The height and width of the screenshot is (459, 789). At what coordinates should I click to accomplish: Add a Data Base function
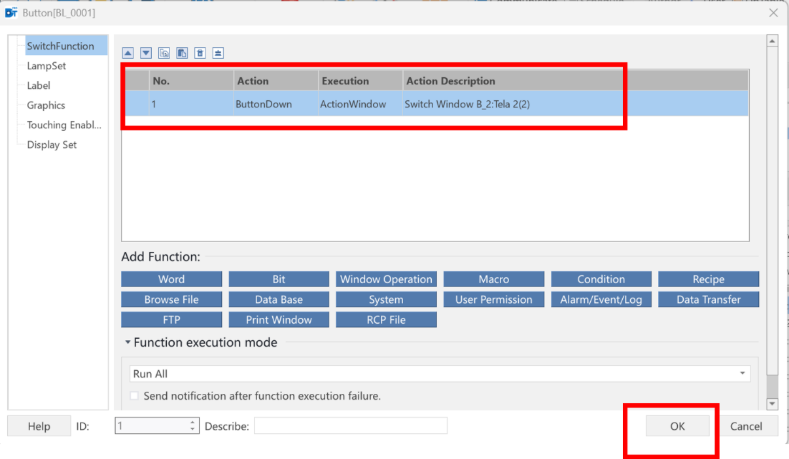click(279, 299)
